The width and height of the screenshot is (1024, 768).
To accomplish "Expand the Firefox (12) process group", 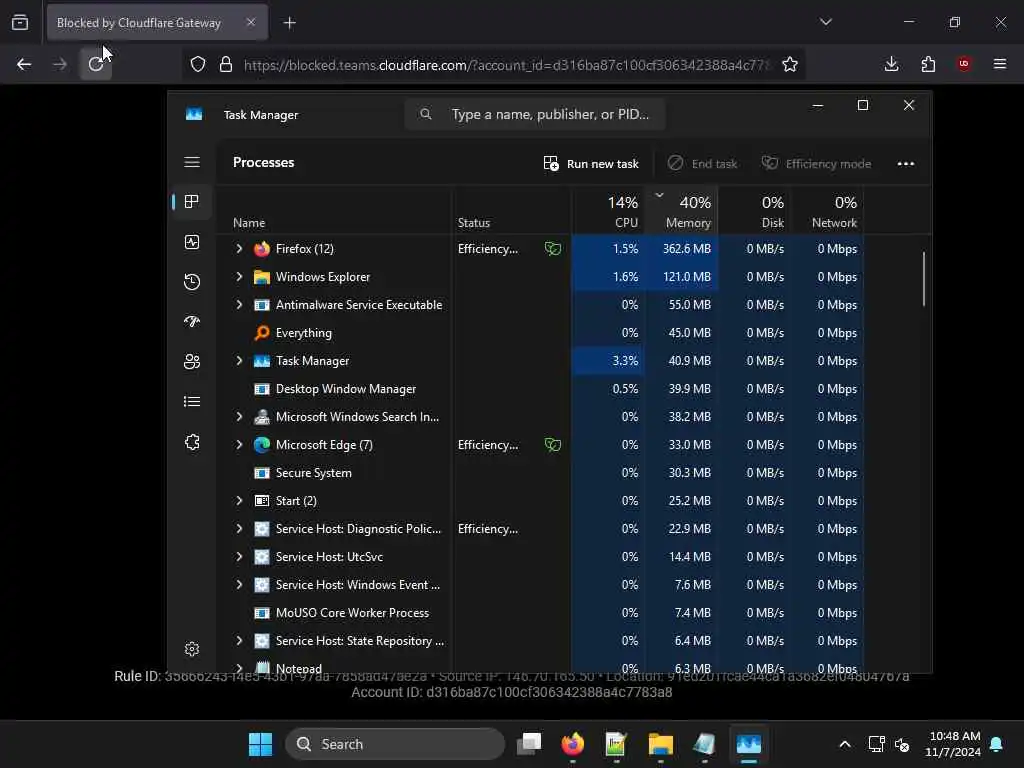I will 239,249.
